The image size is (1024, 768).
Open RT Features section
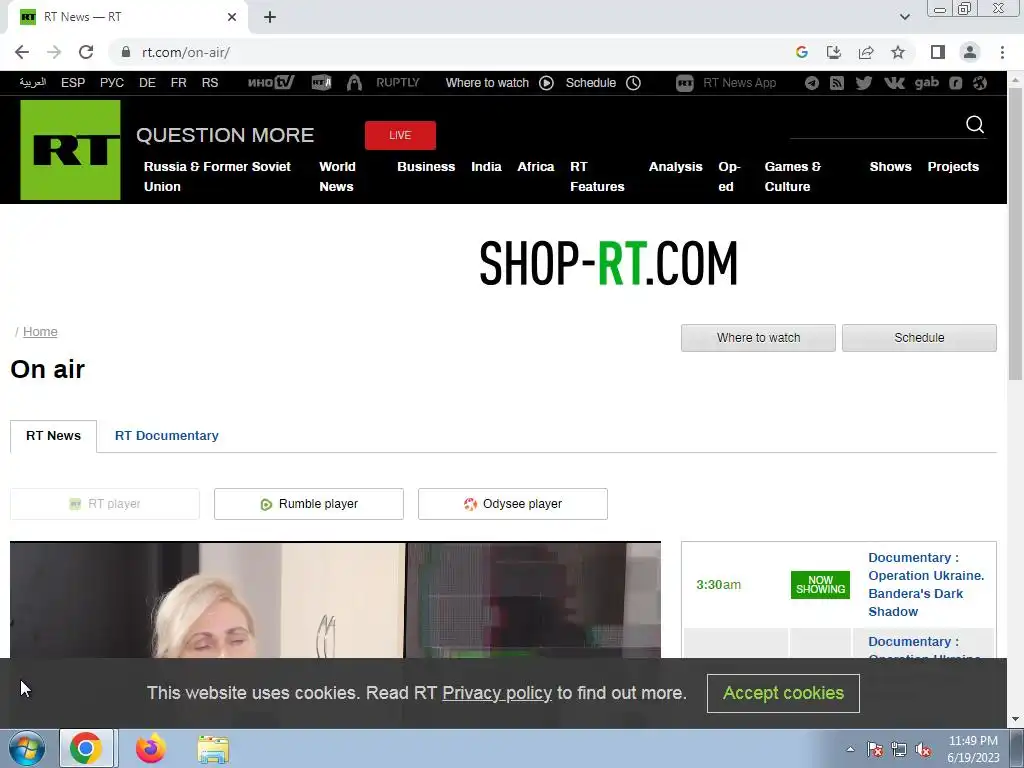pos(597,176)
